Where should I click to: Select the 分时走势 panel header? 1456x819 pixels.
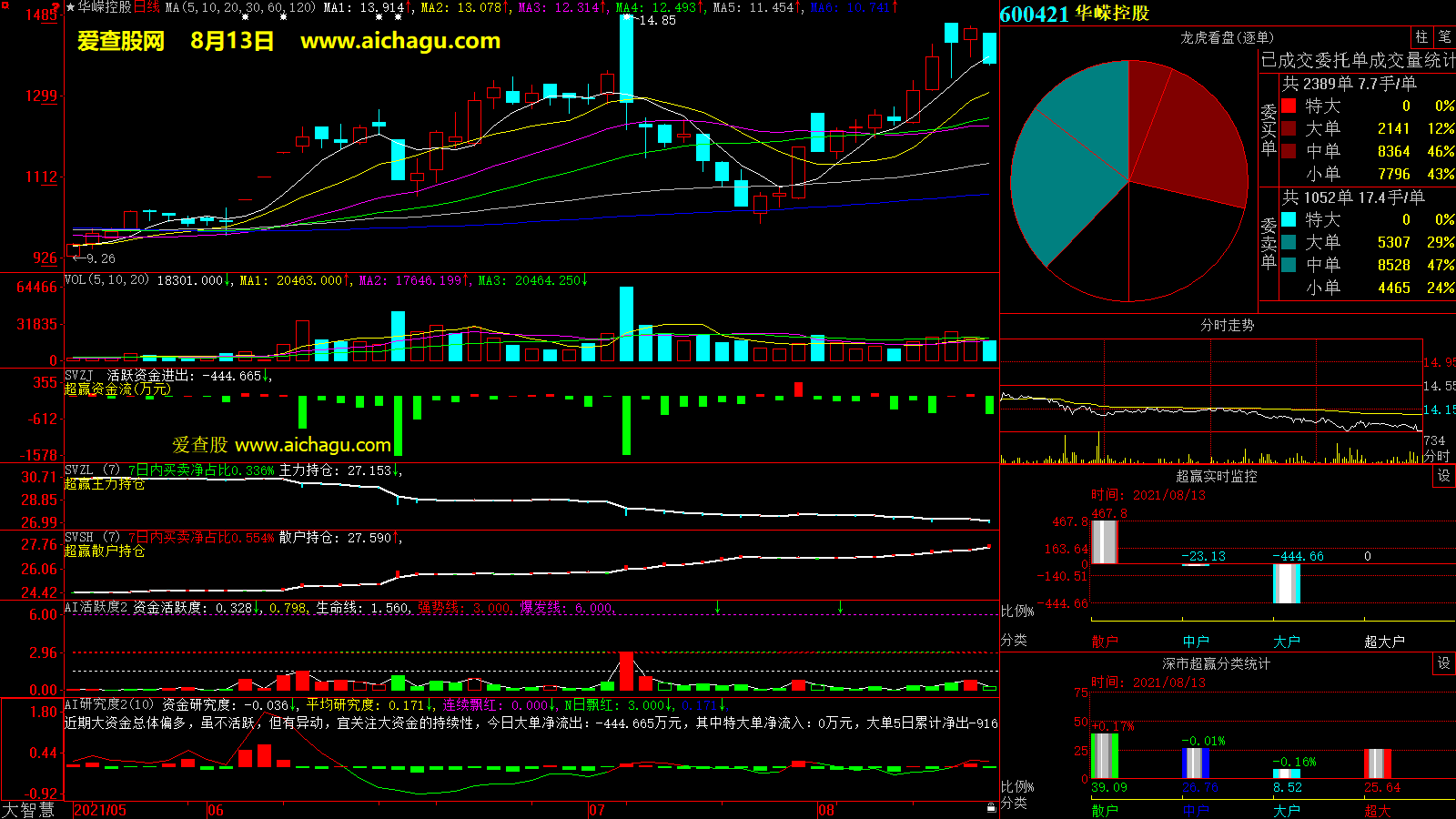point(1227,325)
